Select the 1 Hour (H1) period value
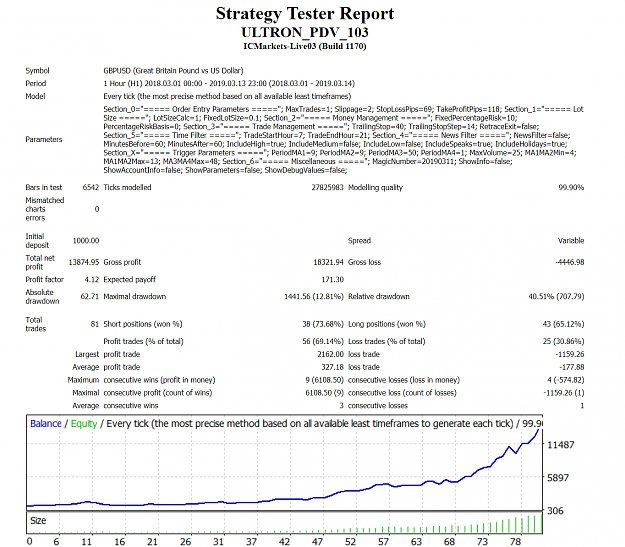 click(x=229, y=83)
